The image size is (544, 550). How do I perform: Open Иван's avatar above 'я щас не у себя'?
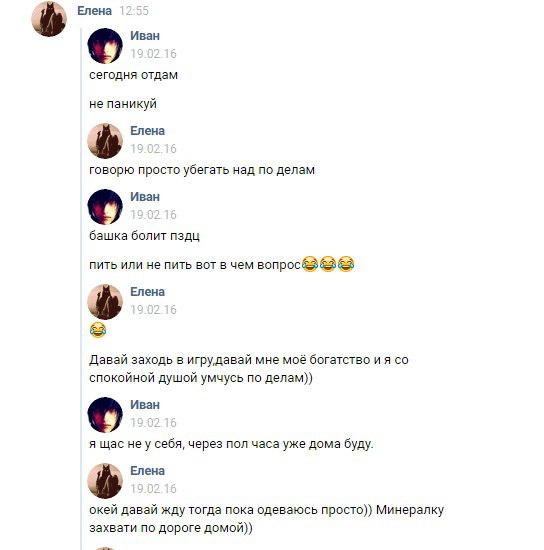[105, 415]
